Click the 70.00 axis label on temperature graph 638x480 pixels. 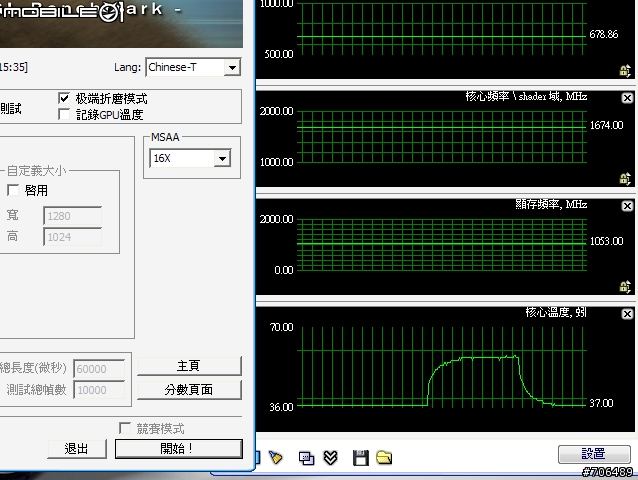coord(281,327)
